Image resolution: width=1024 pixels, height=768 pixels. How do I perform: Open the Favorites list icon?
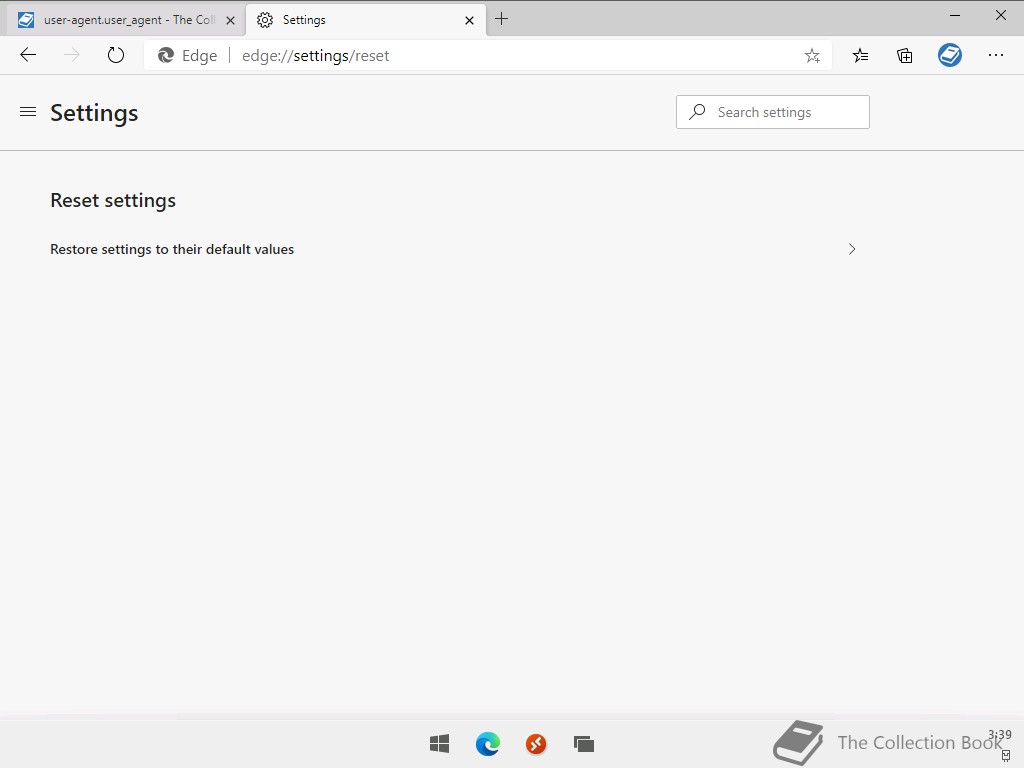click(x=860, y=56)
